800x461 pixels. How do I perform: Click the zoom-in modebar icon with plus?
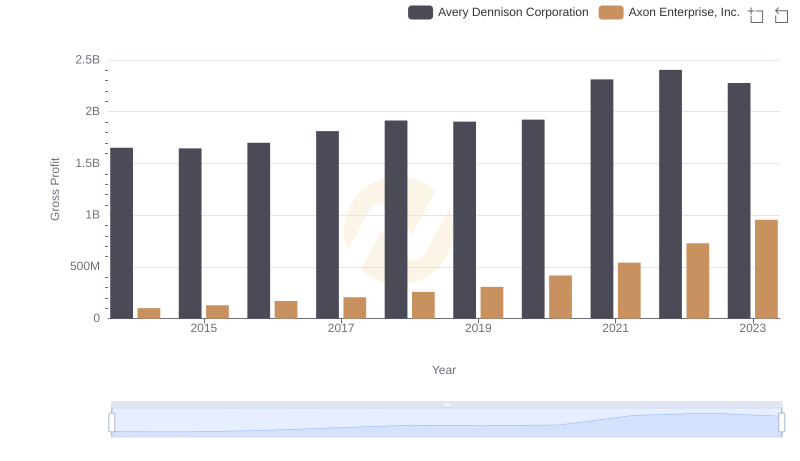point(756,15)
